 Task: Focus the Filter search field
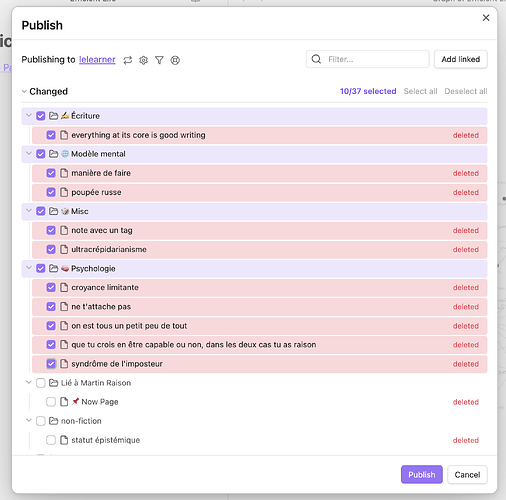(x=368, y=59)
